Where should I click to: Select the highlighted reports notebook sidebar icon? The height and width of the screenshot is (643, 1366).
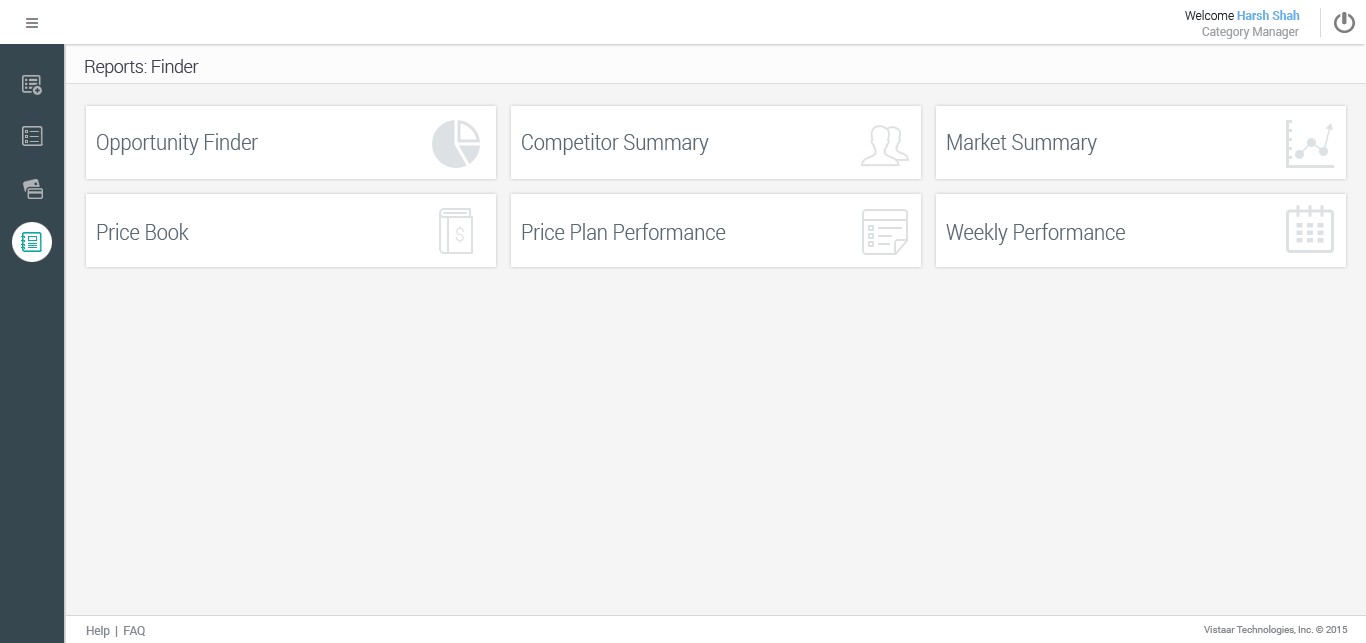[x=32, y=242]
